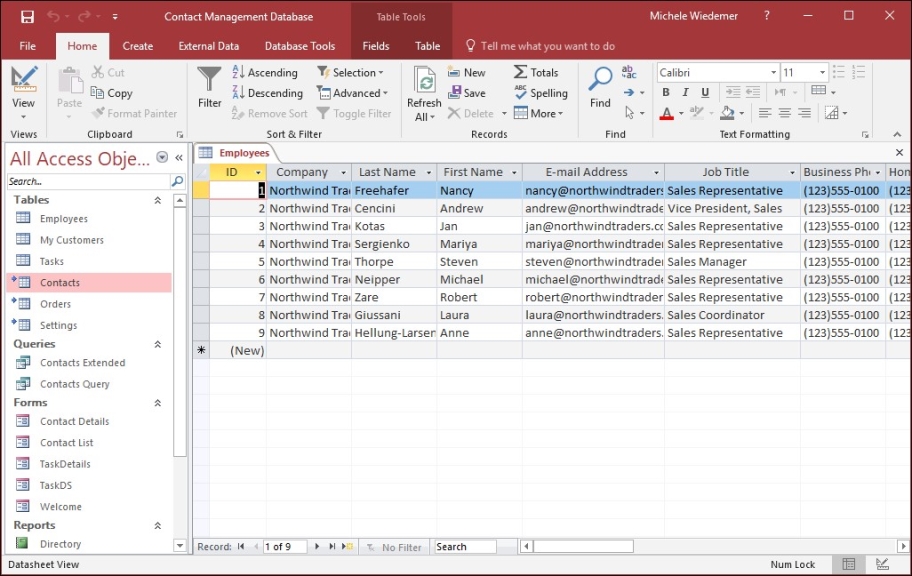Toggle the Totals row
The height and width of the screenshot is (576, 912).
coord(536,72)
